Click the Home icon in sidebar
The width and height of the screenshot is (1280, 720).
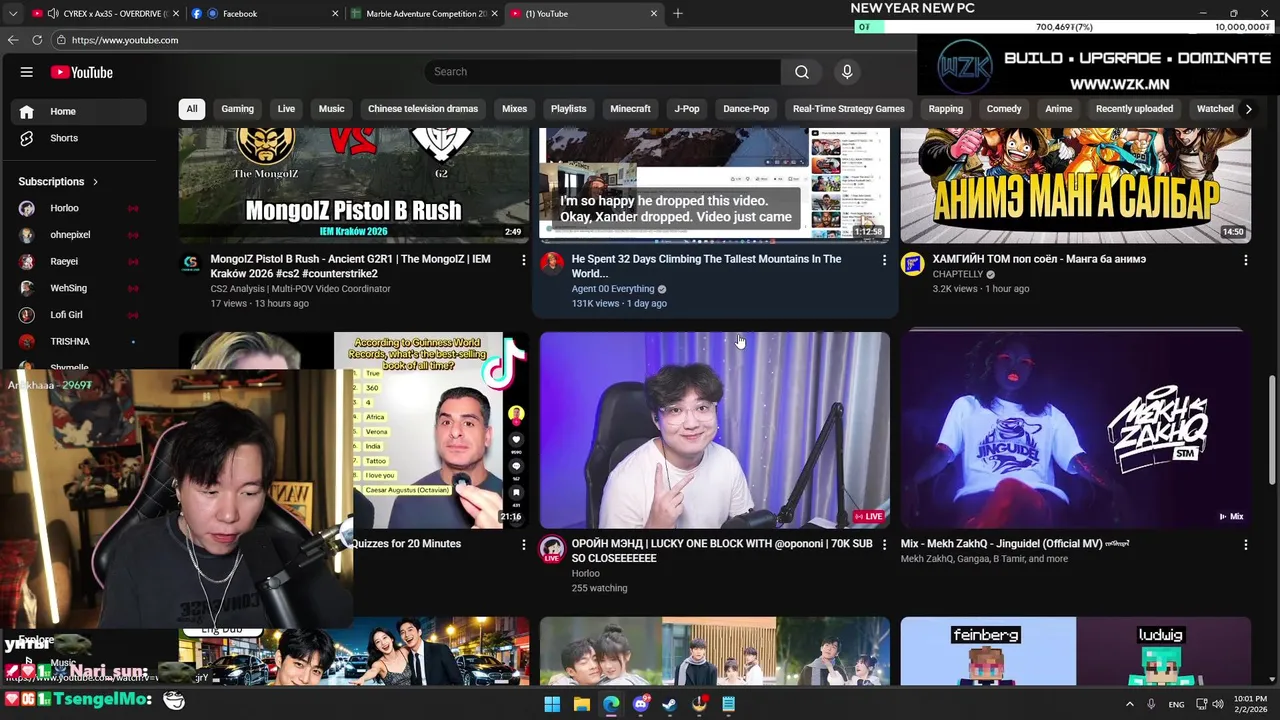27,112
